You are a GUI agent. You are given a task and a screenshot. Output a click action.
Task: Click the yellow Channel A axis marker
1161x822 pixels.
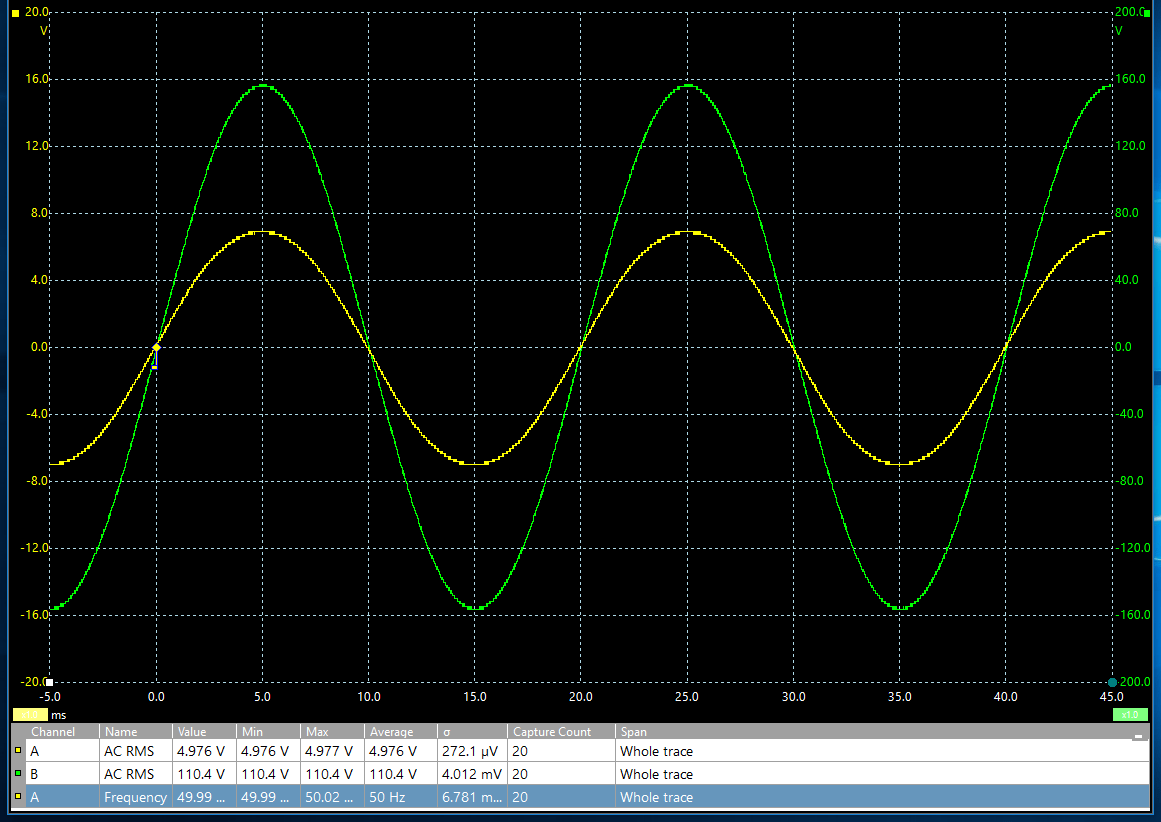tap(16, 13)
